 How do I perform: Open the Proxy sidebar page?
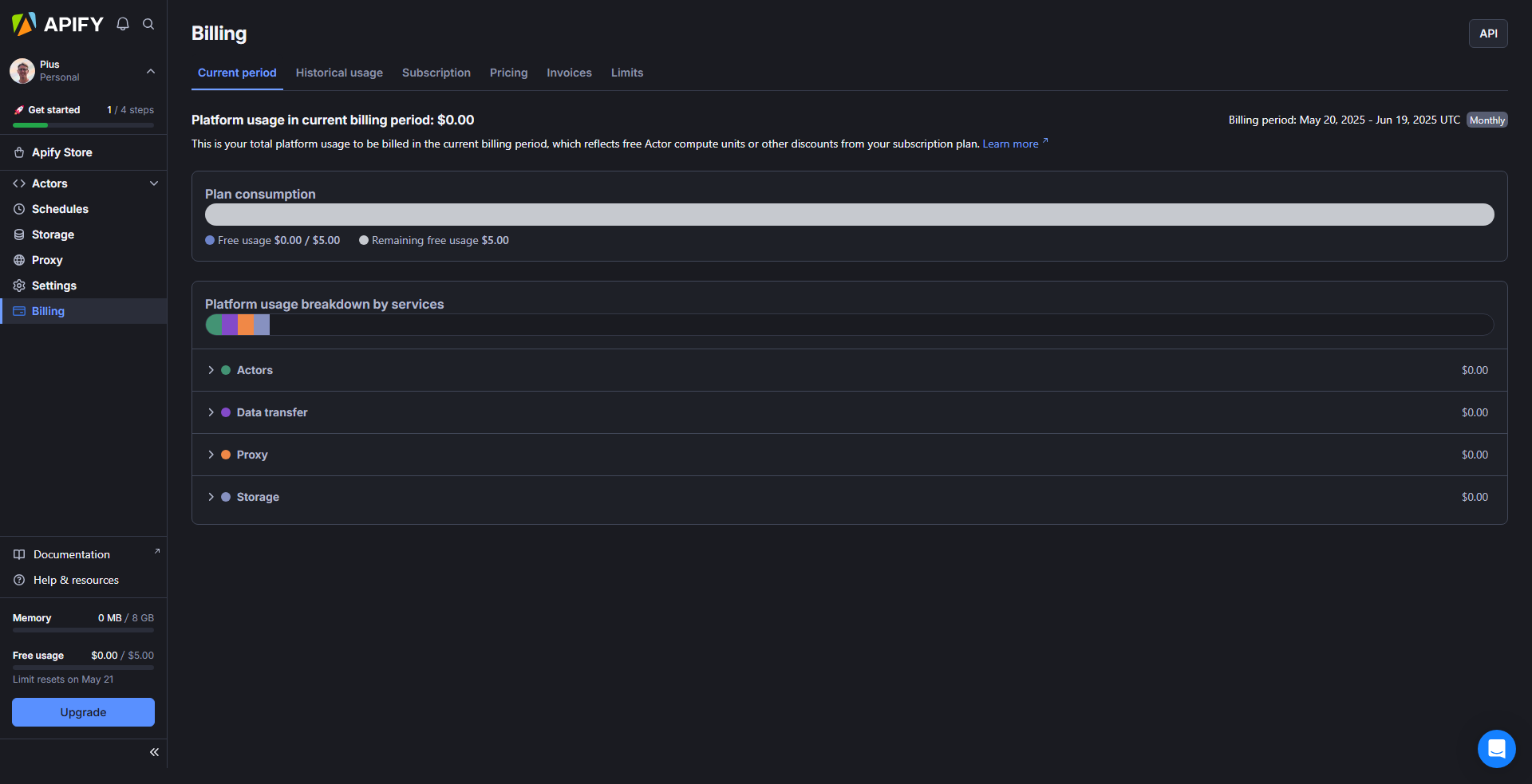coord(47,260)
